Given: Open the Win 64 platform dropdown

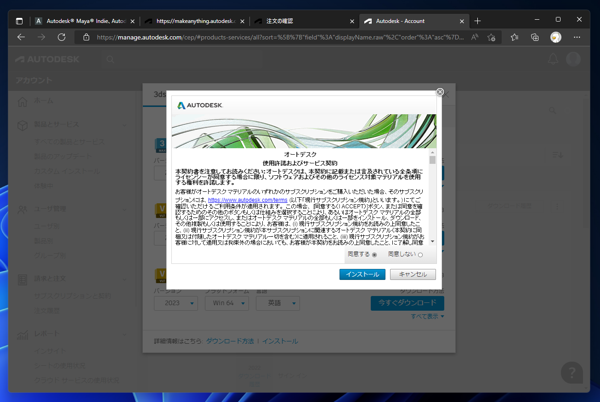Looking at the screenshot, I should coord(227,303).
